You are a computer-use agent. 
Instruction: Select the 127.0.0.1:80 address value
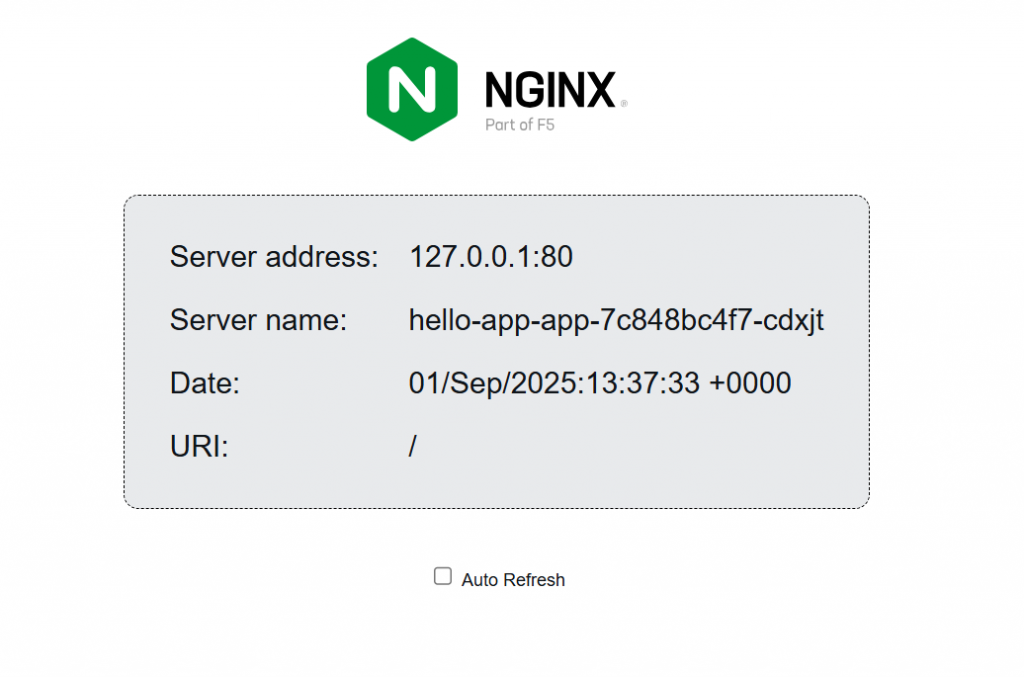point(491,257)
